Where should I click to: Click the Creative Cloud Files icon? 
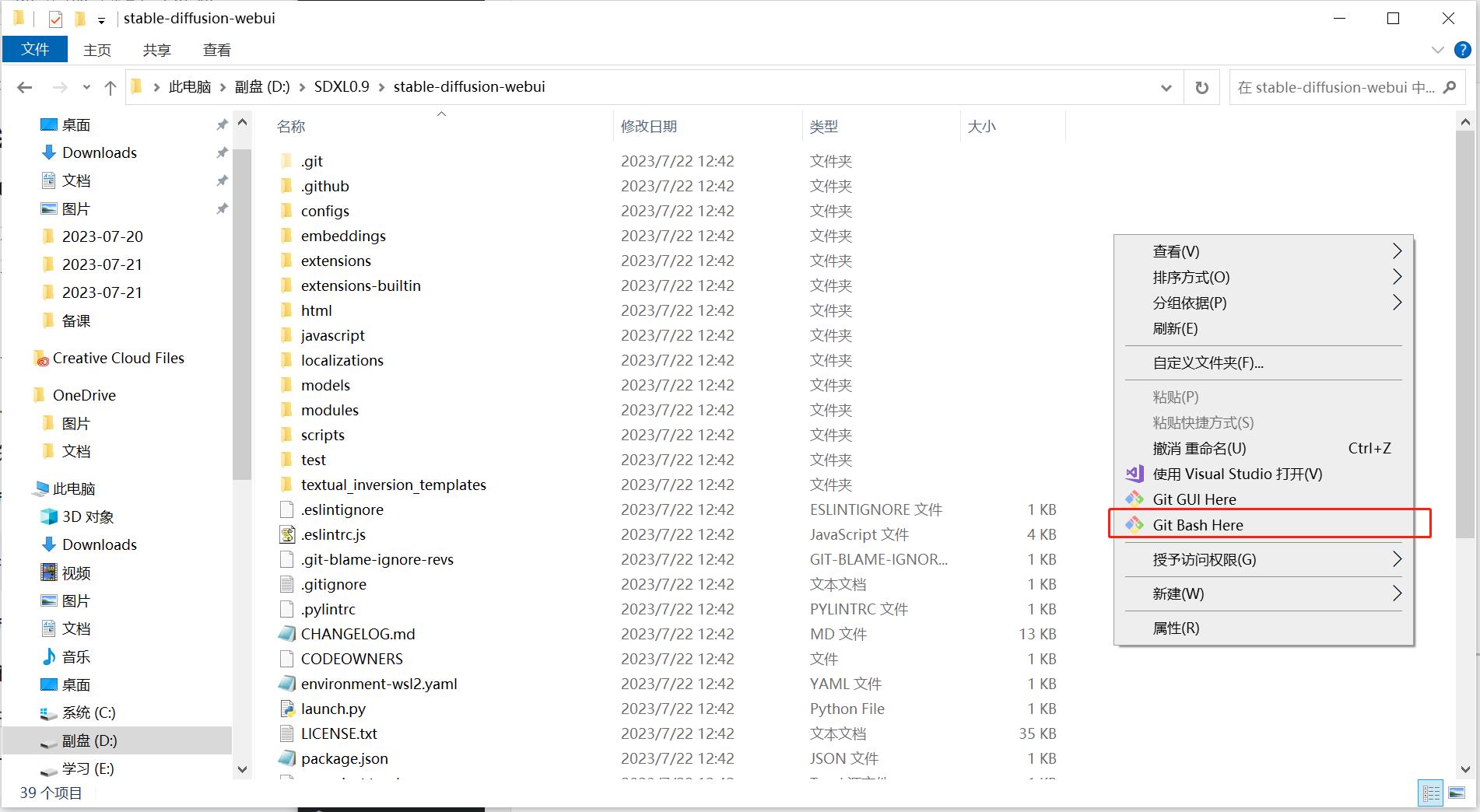pyautogui.click(x=41, y=359)
